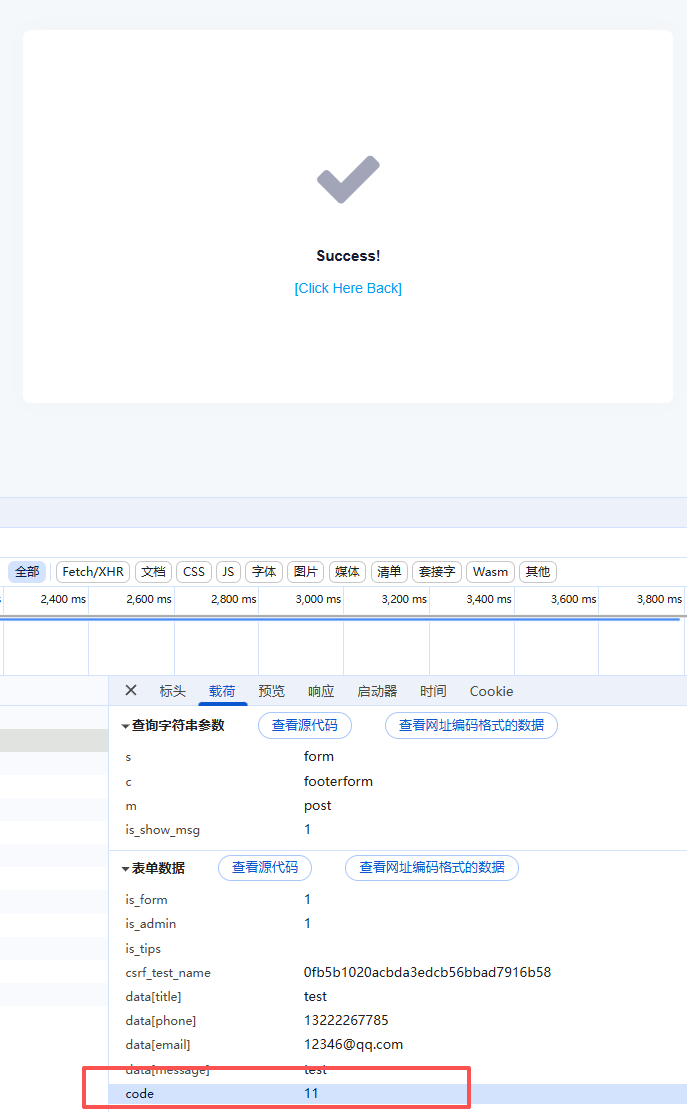687x1112 pixels.
Task: Click 查看网址编码格式的数据 for query string
Action: (471, 725)
